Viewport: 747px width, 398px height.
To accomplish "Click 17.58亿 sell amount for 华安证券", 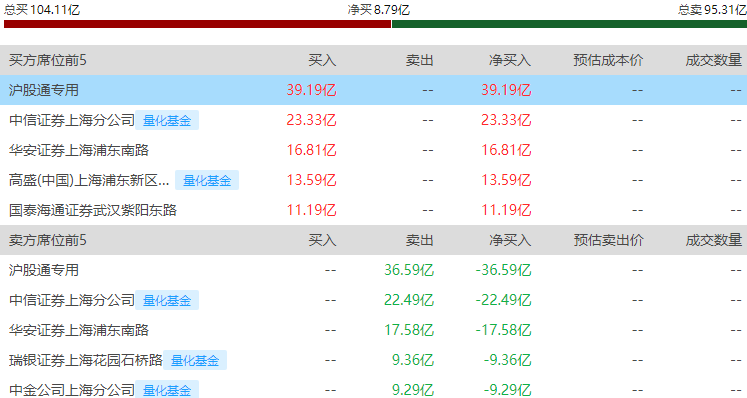I will tap(409, 330).
